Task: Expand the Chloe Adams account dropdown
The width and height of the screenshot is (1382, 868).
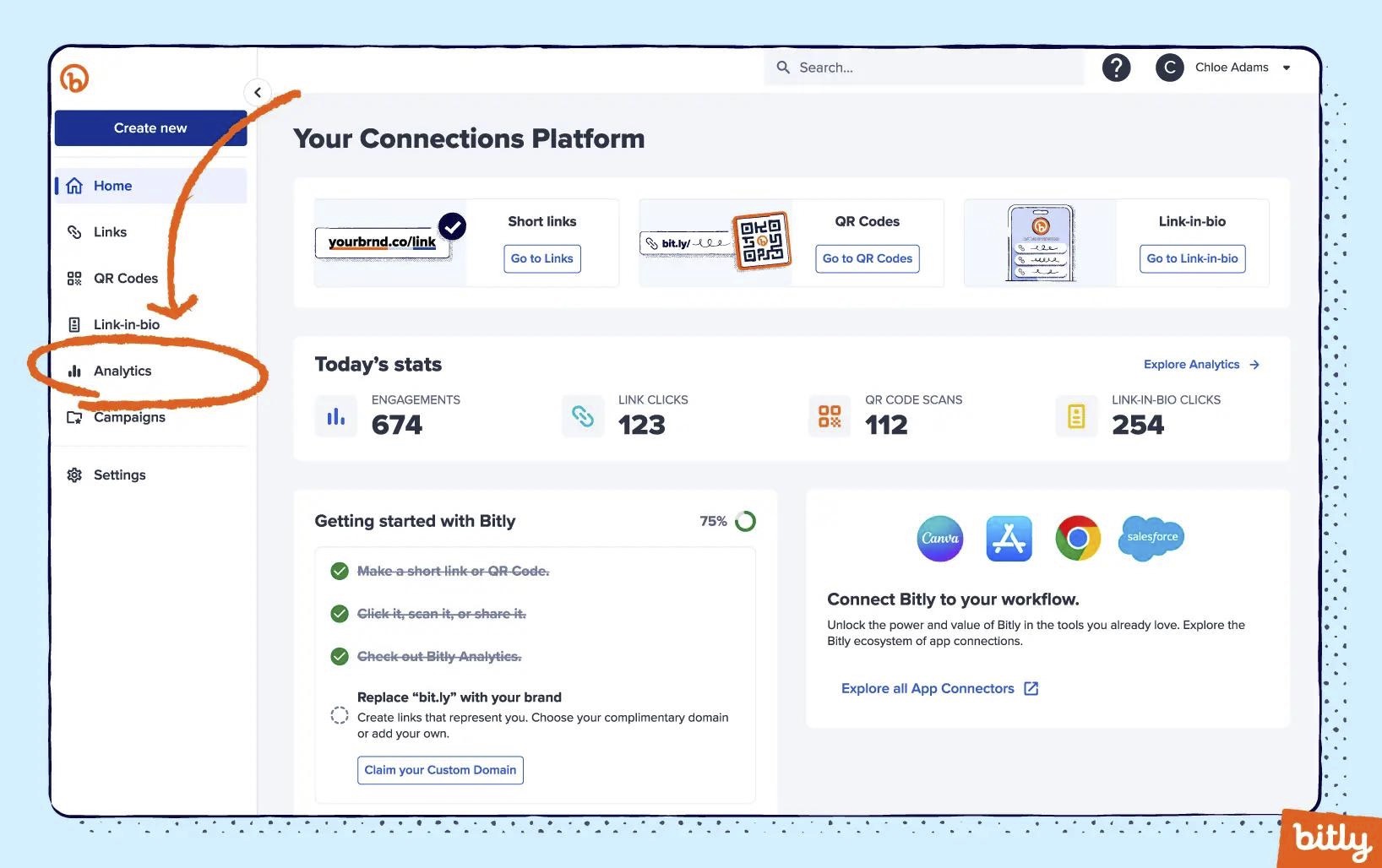Action: (x=1287, y=68)
